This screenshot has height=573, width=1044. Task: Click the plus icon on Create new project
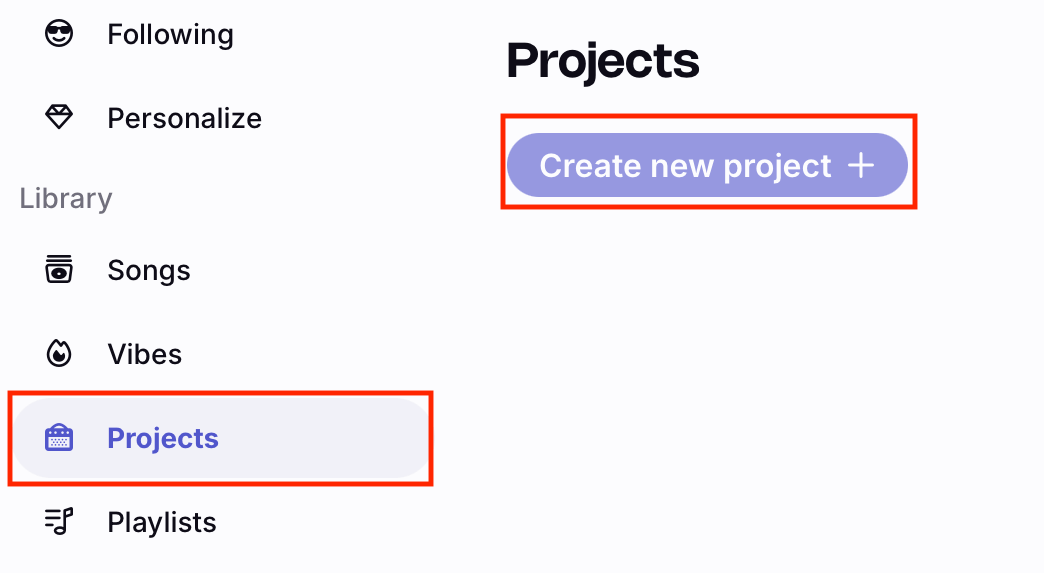[x=861, y=166]
